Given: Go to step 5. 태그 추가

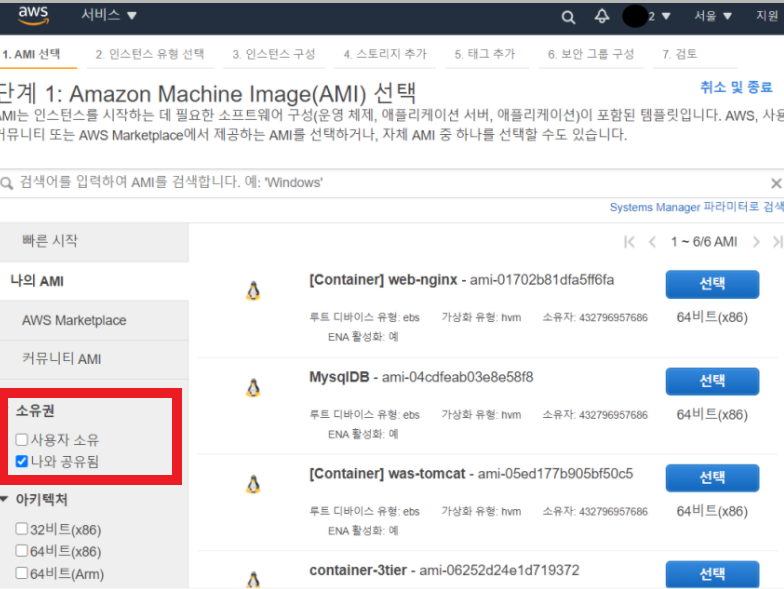Looking at the screenshot, I should (484, 54).
